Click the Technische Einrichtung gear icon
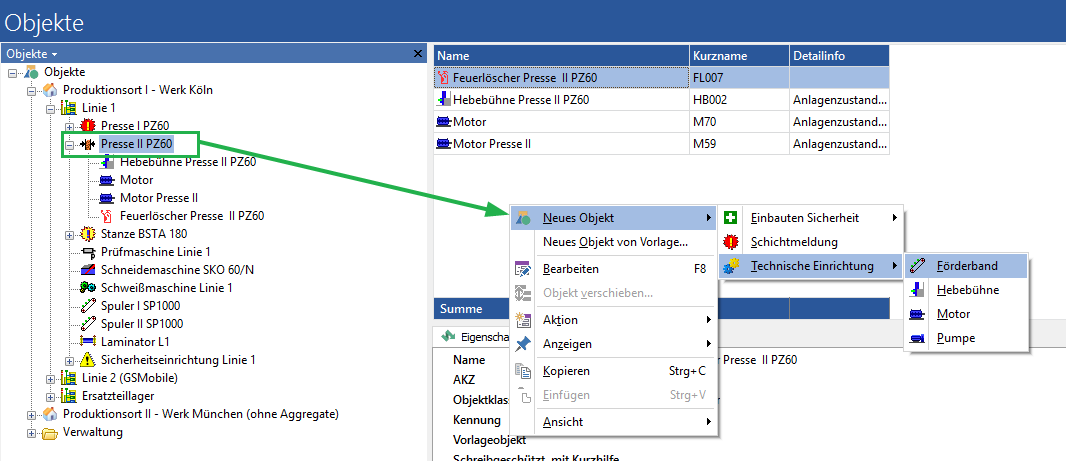This screenshot has width=1066, height=461. [731, 267]
